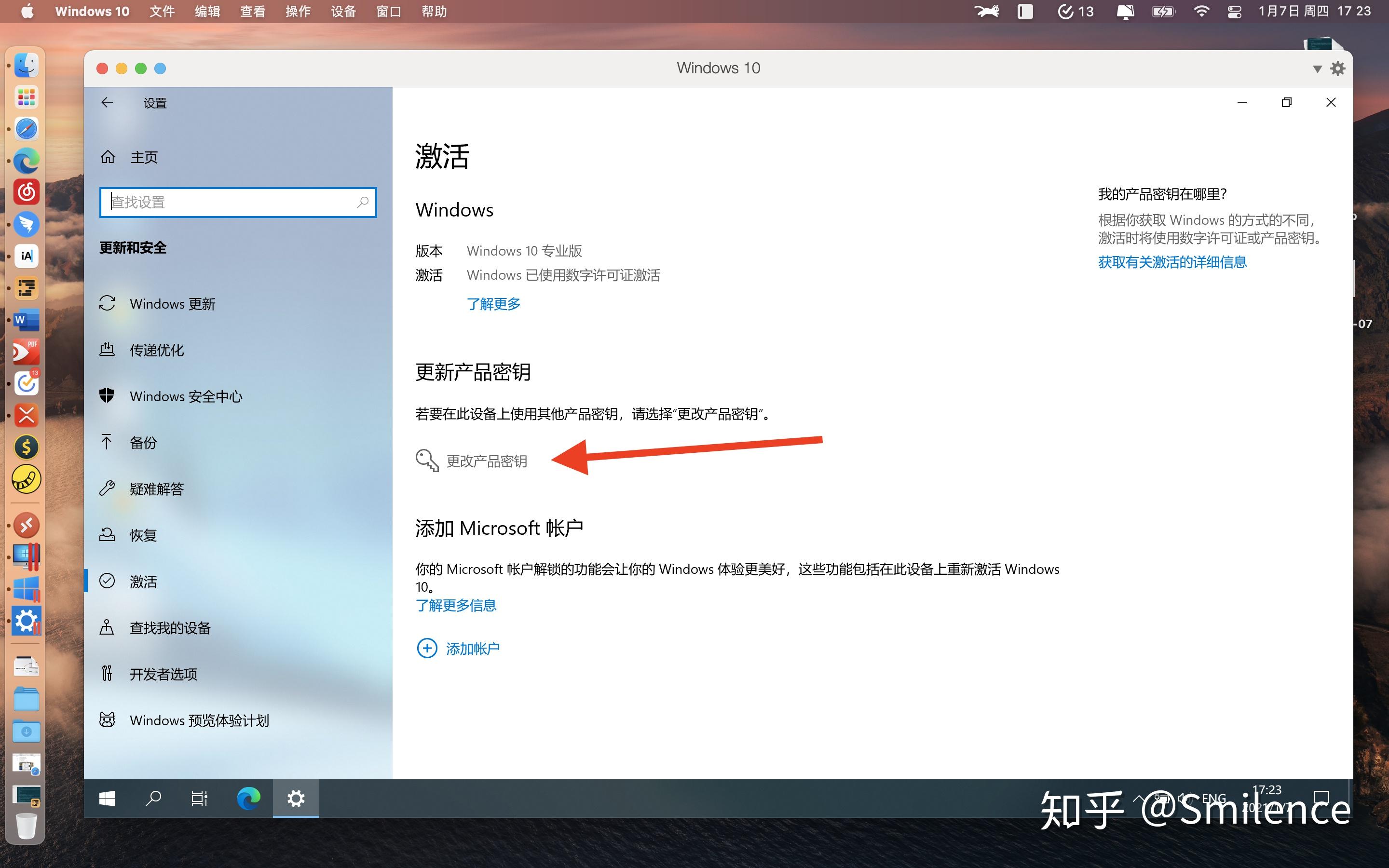1389x868 pixels.
Task: Click the back arrow in Settings
Action: click(x=108, y=103)
